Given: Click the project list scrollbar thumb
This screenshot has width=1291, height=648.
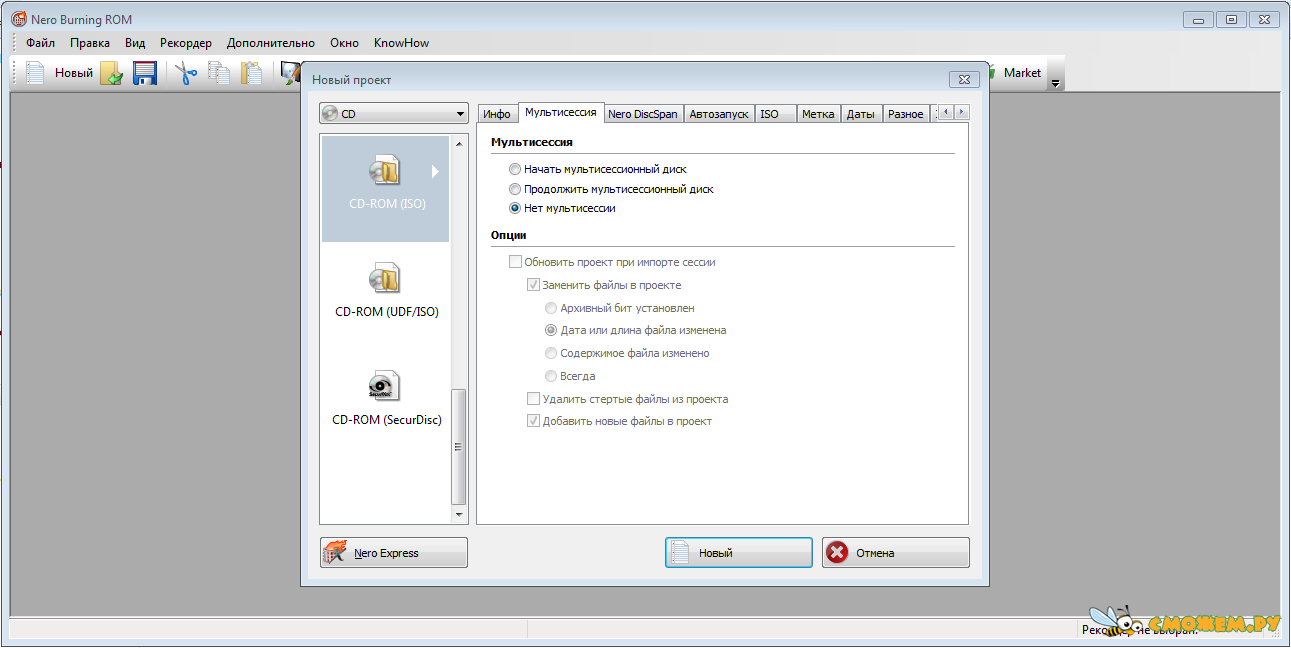Looking at the screenshot, I should (460, 446).
